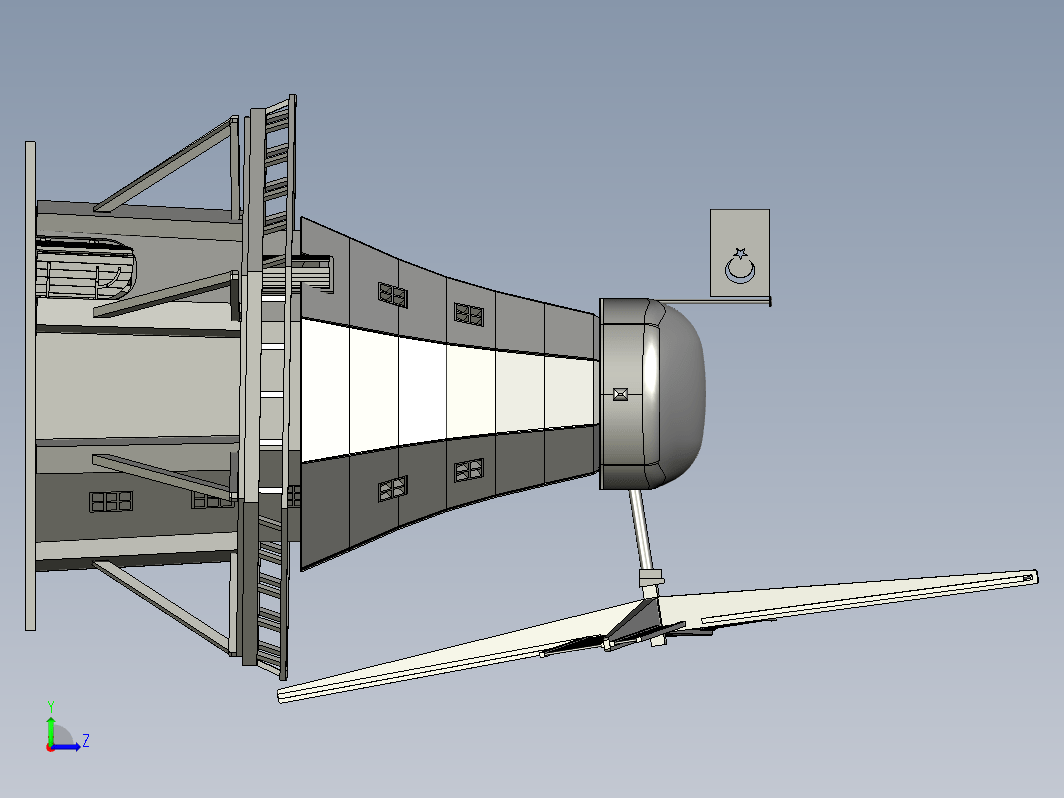The width and height of the screenshot is (1064, 798).
Task: Select the flag with crescent and star
Action: [x=740, y=253]
